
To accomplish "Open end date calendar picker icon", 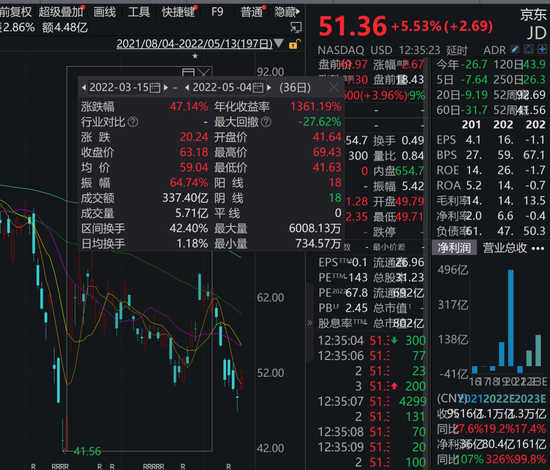I will pyautogui.click(x=258, y=87).
